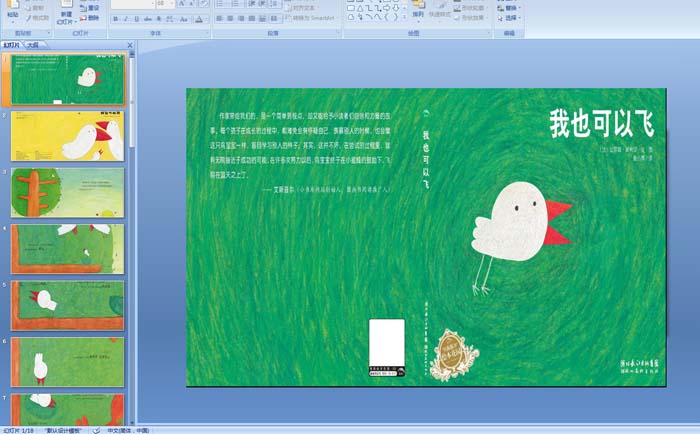The height and width of the screenshot is (434, 700).
Task: Click the Copy (复制) command
Action: [x=35, y=8]
